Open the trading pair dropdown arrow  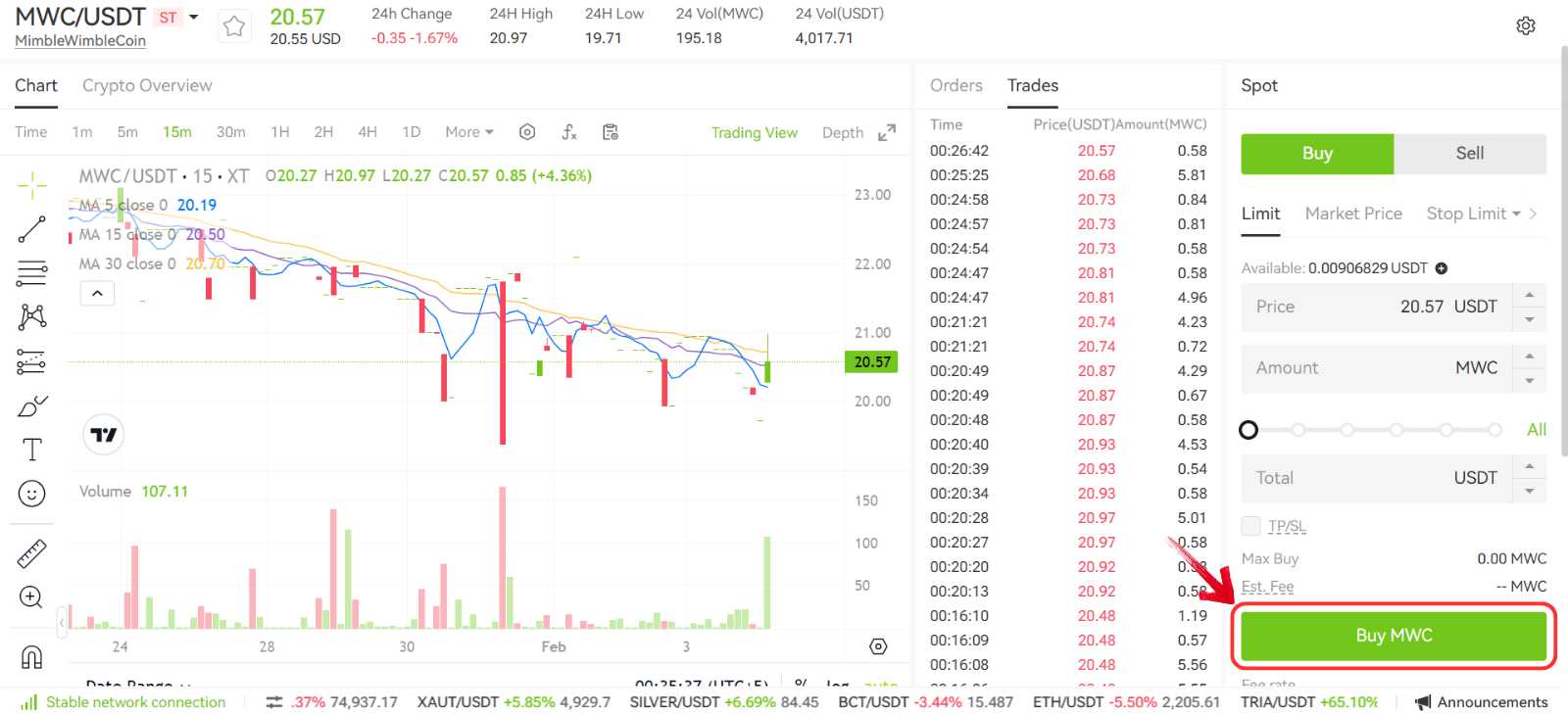tap(194, 17)
